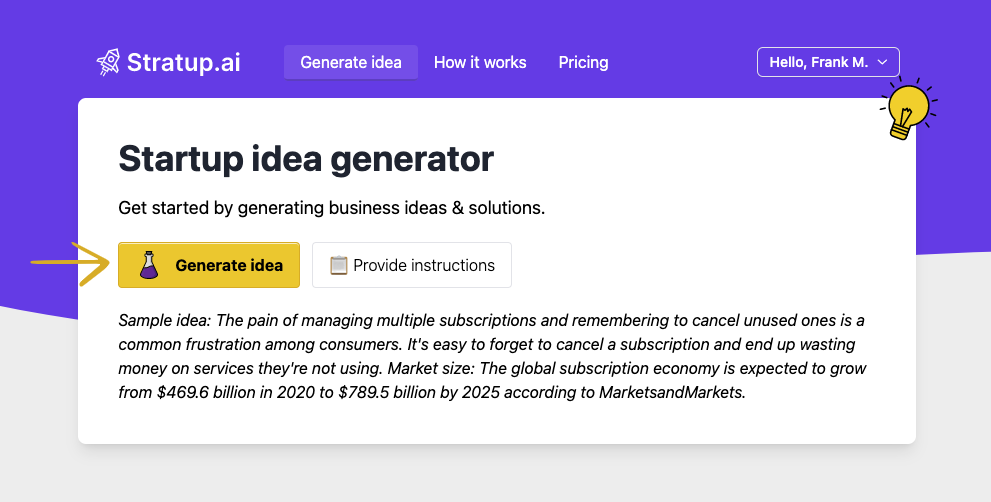
Task: Open the How it works page
Action: pos(480,62)
